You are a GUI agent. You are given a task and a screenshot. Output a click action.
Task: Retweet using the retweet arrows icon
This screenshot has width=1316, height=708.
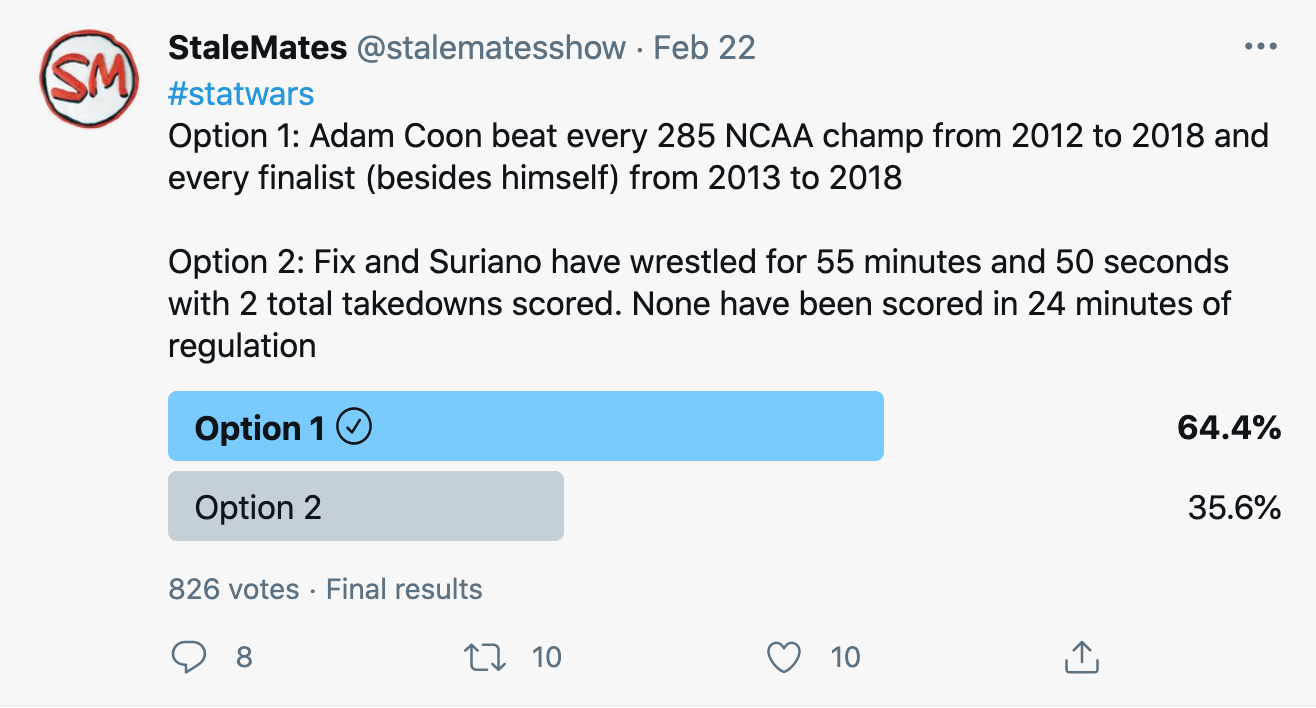coord(485,657)
